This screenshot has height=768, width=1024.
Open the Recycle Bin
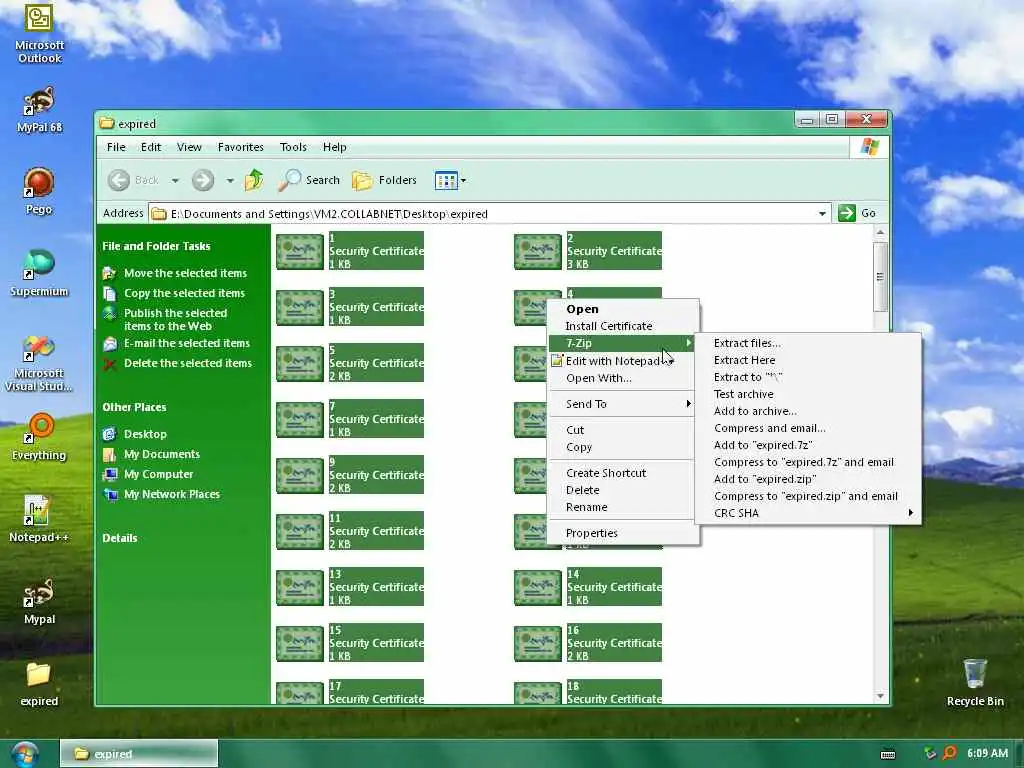click(x=975, y=682)
